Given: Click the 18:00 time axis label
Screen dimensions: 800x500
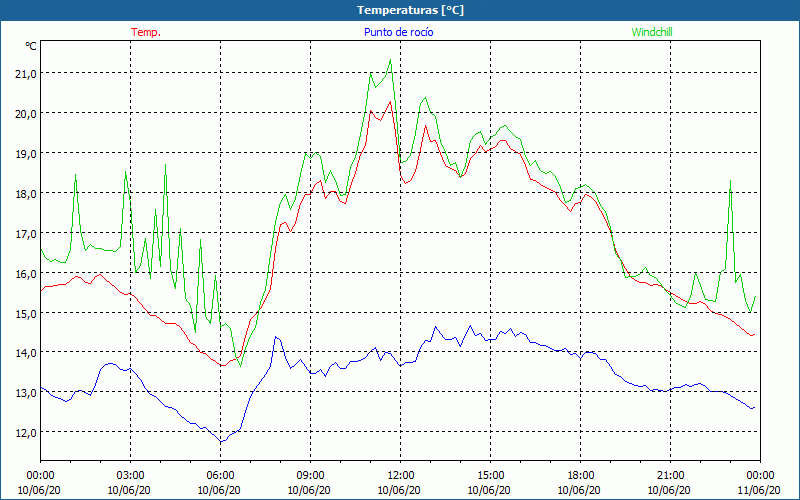Looking at the screenshot, I should (580, 476).
